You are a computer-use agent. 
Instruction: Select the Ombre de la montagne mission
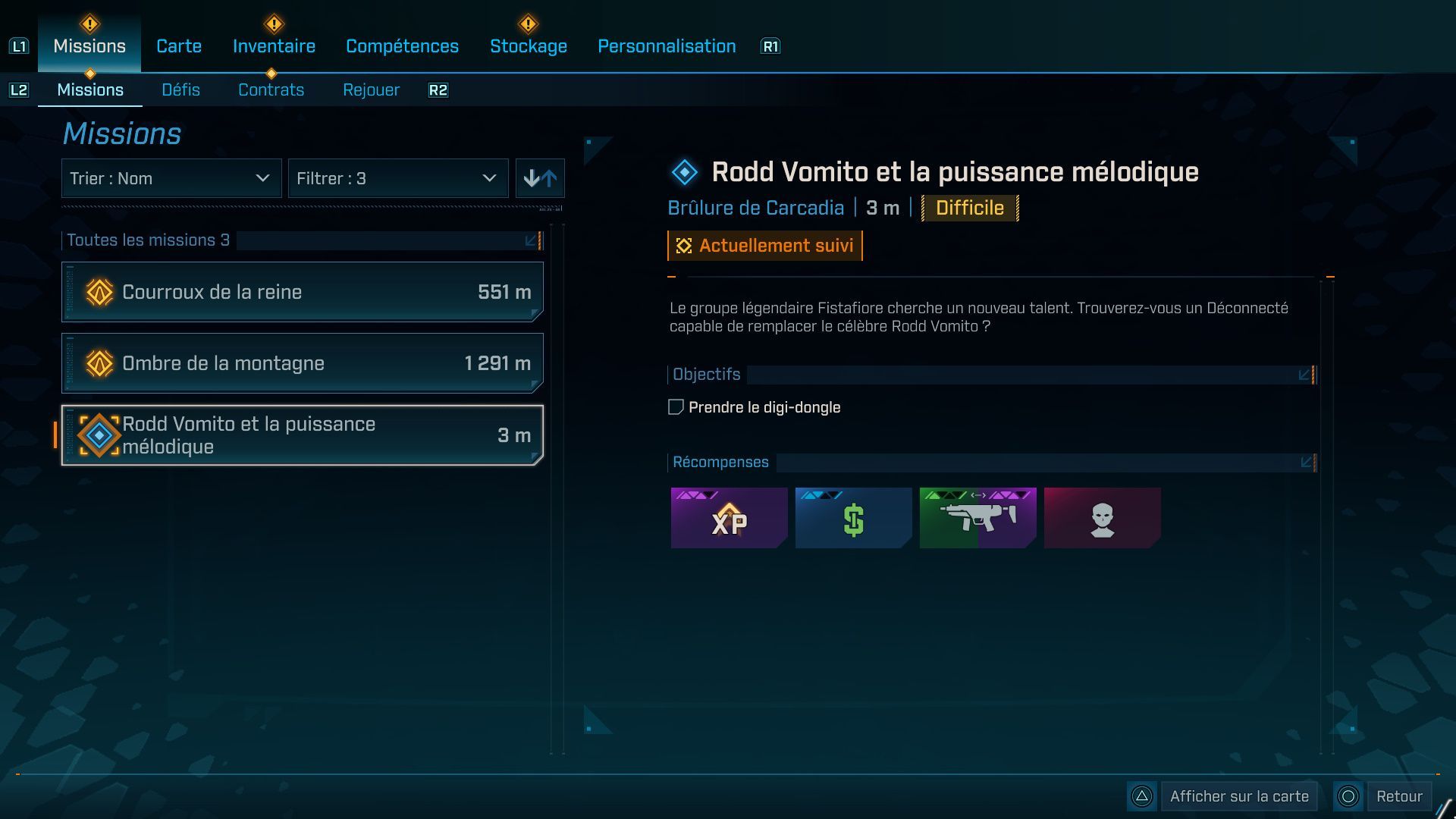(303, 363)
